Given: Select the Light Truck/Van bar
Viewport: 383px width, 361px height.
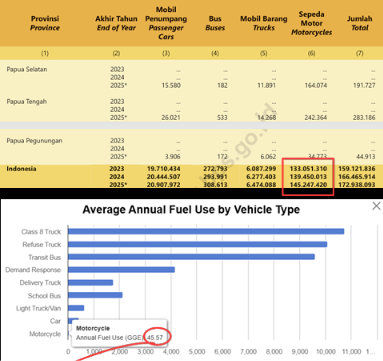Looking at the screenshot, I should pos(76,308).
